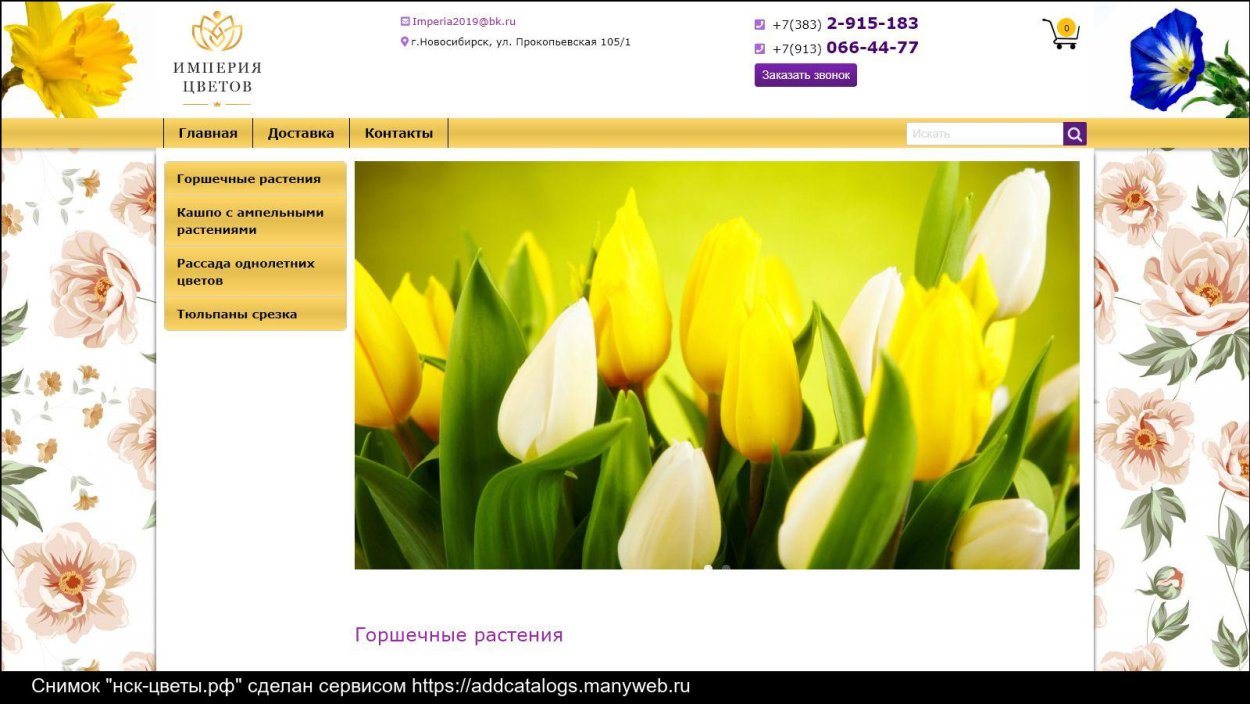The image size is (1250, 704).
Task: Select Кашпо с ампельными растениями category
Action: coord(250,221)
